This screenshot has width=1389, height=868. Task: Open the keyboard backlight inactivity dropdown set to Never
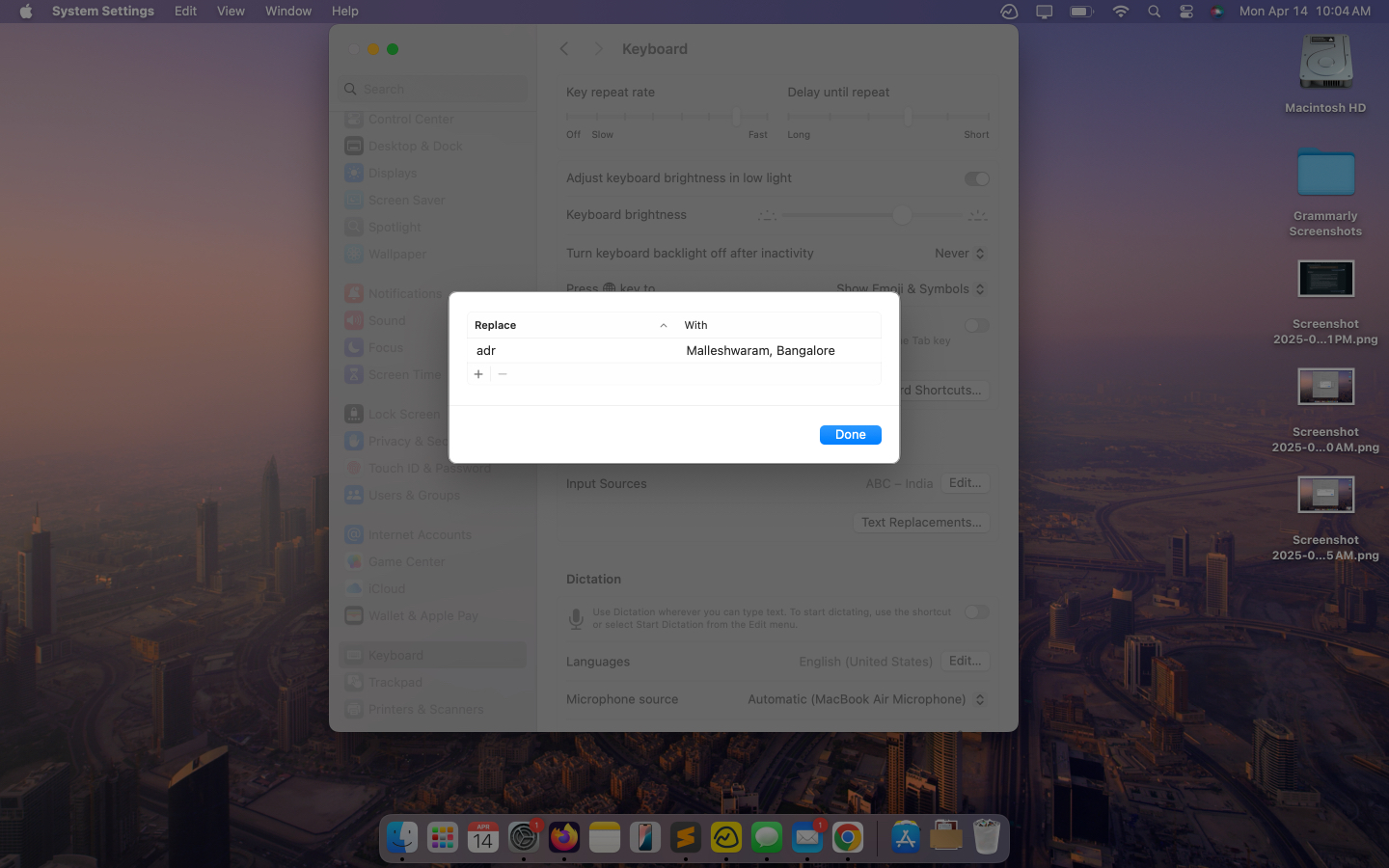click(960, 253)
